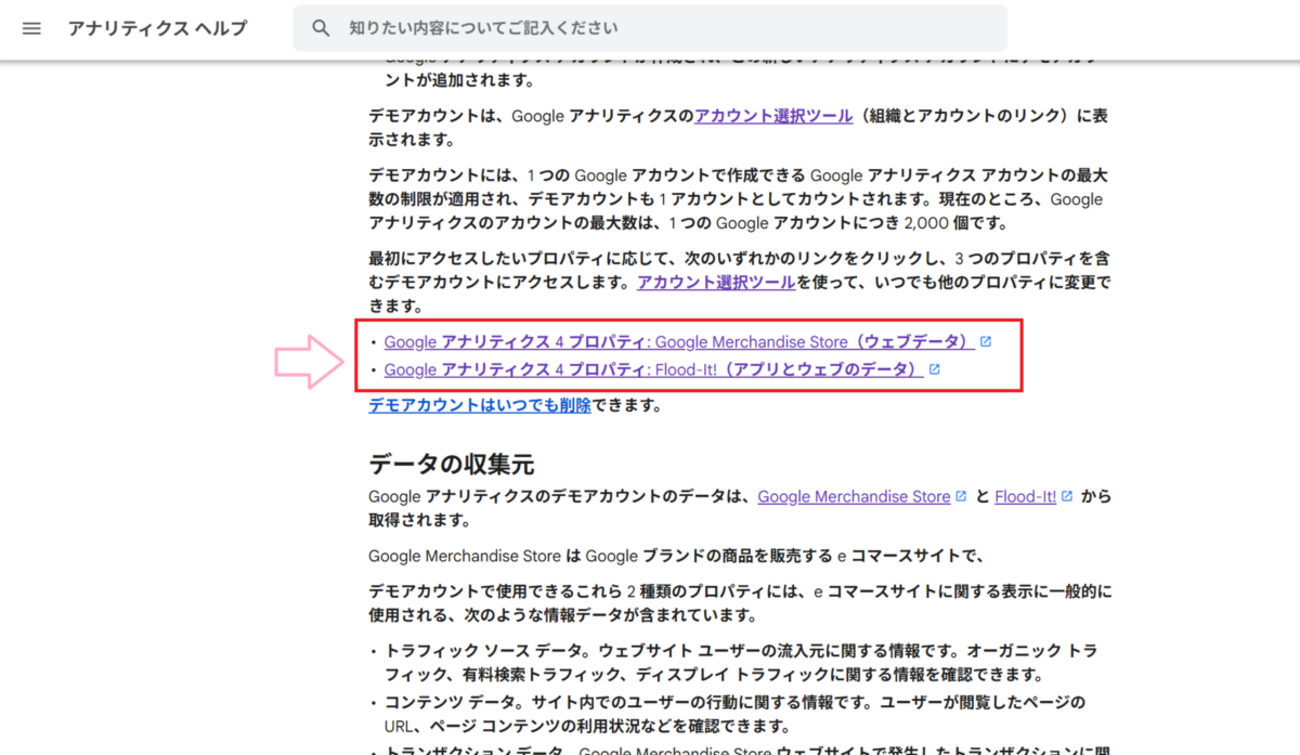Open Flood-It!（アプリとウェブのデータ）property link

click(653, 370)
